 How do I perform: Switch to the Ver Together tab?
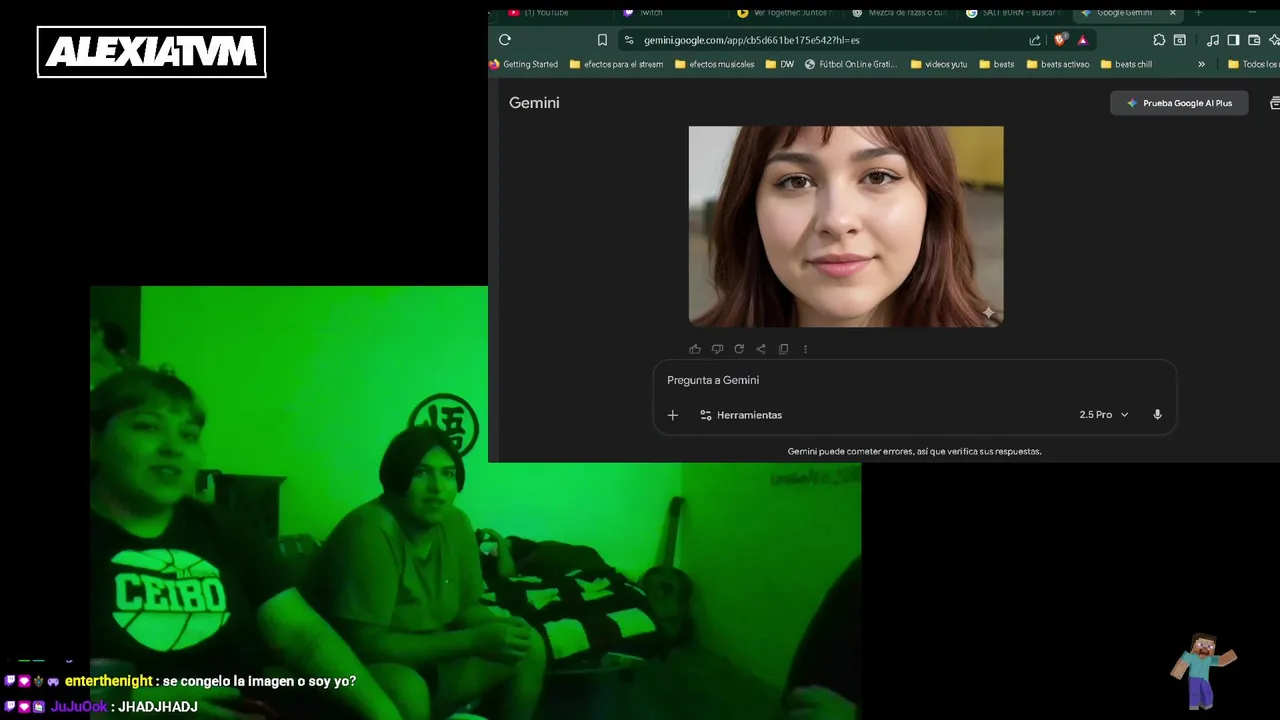pos(785,12)
